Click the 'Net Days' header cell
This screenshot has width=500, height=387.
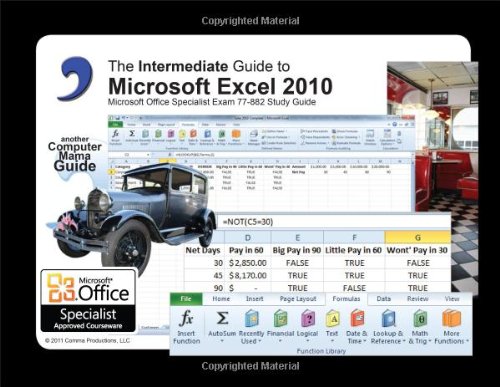click(x=203, y=250)
